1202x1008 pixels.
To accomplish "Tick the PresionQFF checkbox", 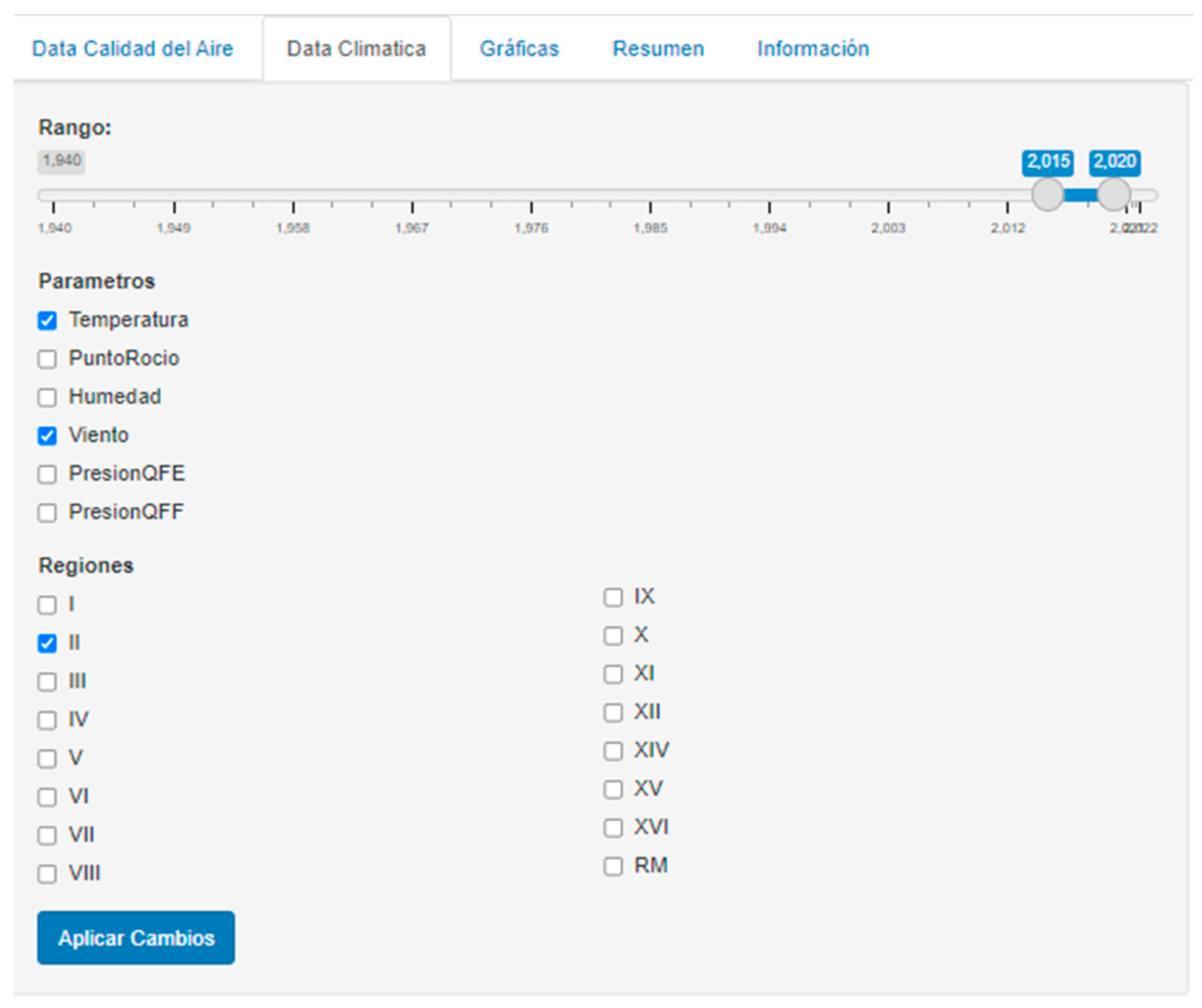I will coord(47,513).
